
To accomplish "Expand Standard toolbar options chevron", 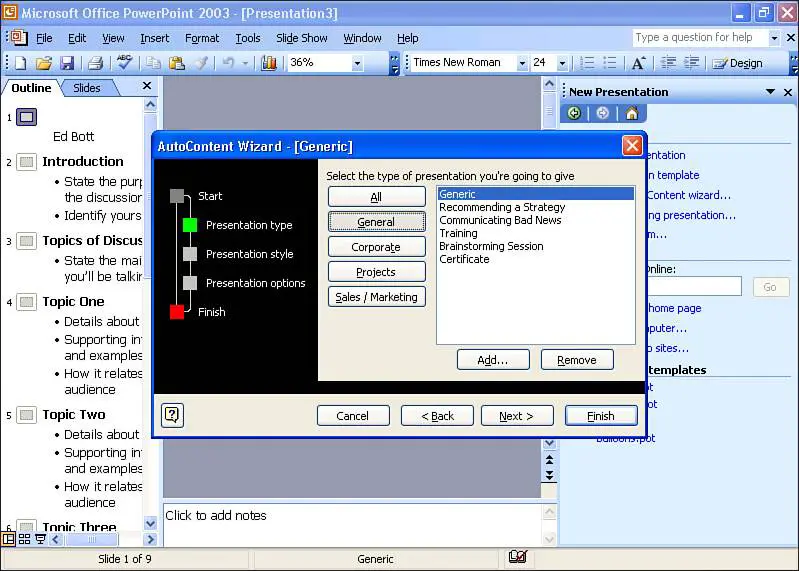I will pyautogui.click(x=394, y=64).
